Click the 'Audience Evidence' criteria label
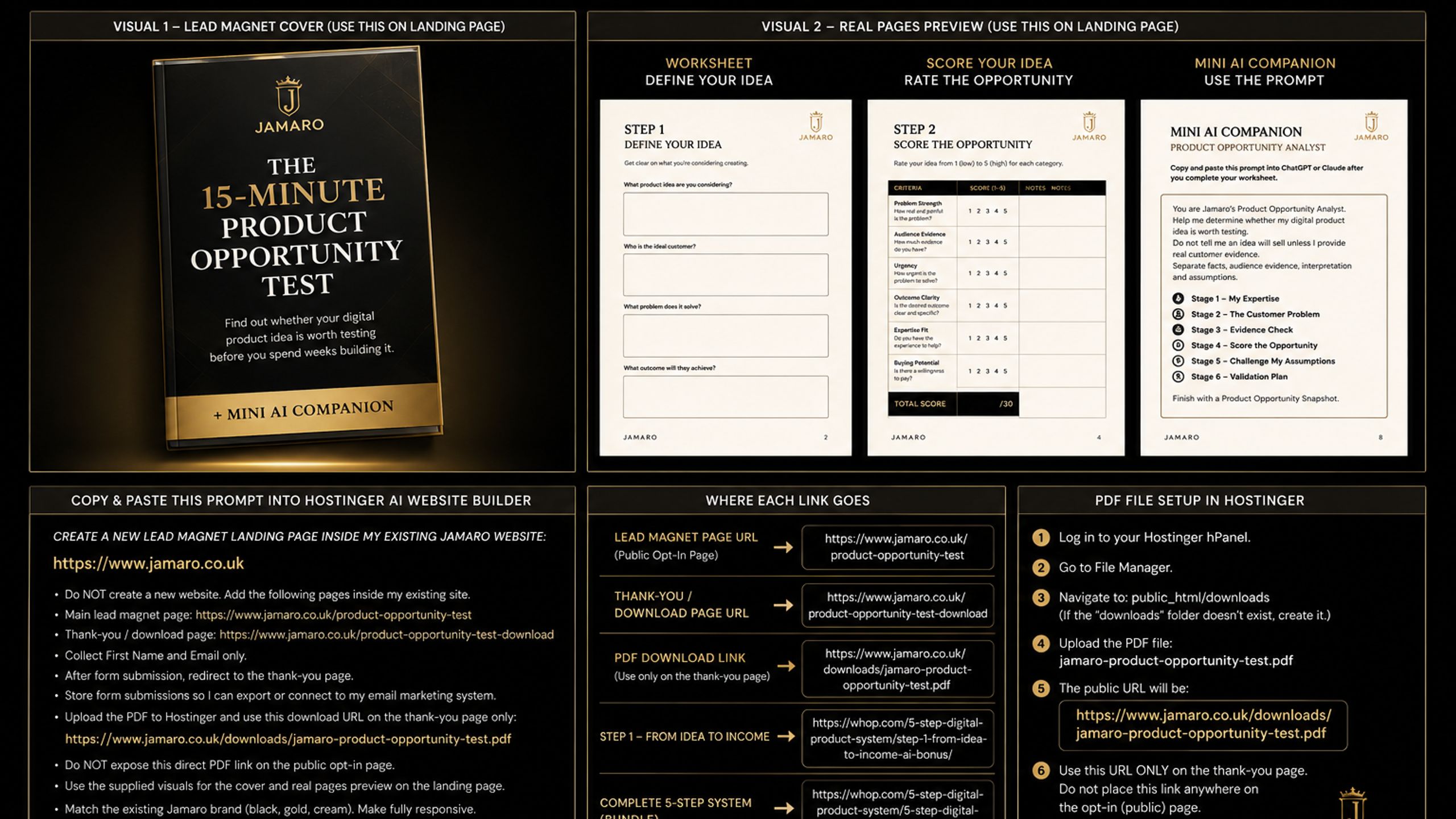The width and height of the screenshot is (1456, 819). coord(920,234)
